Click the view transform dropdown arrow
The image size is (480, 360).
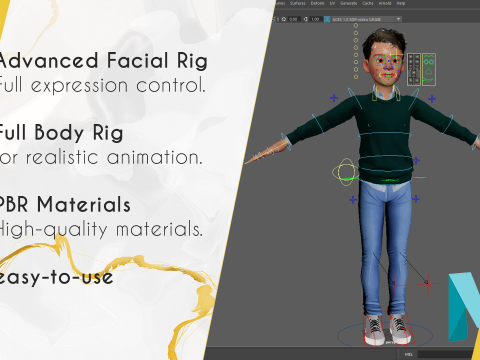click(x=398, y=19)
